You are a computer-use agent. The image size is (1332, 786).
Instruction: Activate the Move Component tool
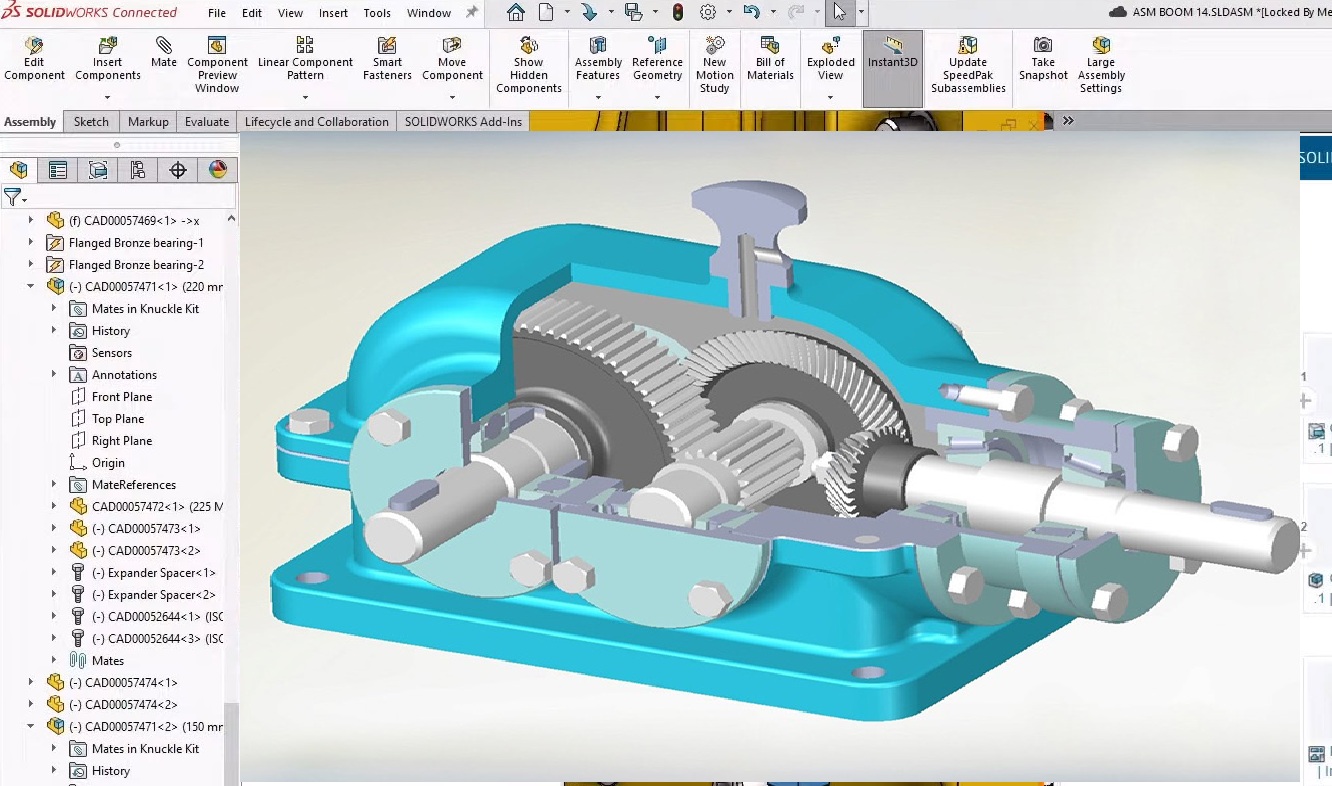click(452, 60)
